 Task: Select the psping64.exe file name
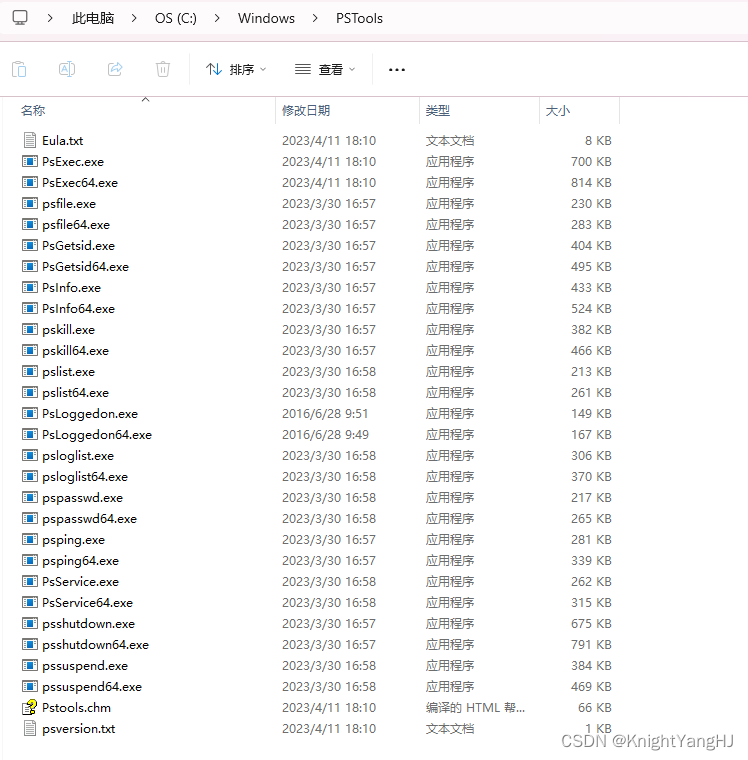tap(80, 561)
